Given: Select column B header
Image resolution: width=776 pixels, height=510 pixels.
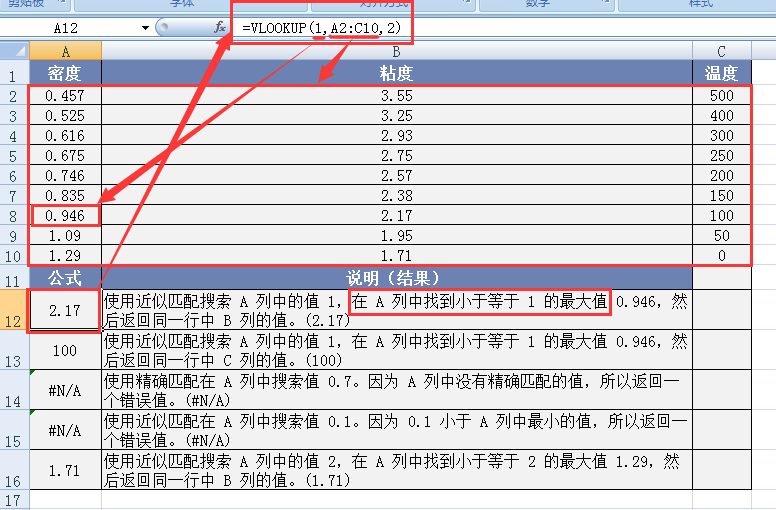Looking at the screenshot, I should pos(396,51).
